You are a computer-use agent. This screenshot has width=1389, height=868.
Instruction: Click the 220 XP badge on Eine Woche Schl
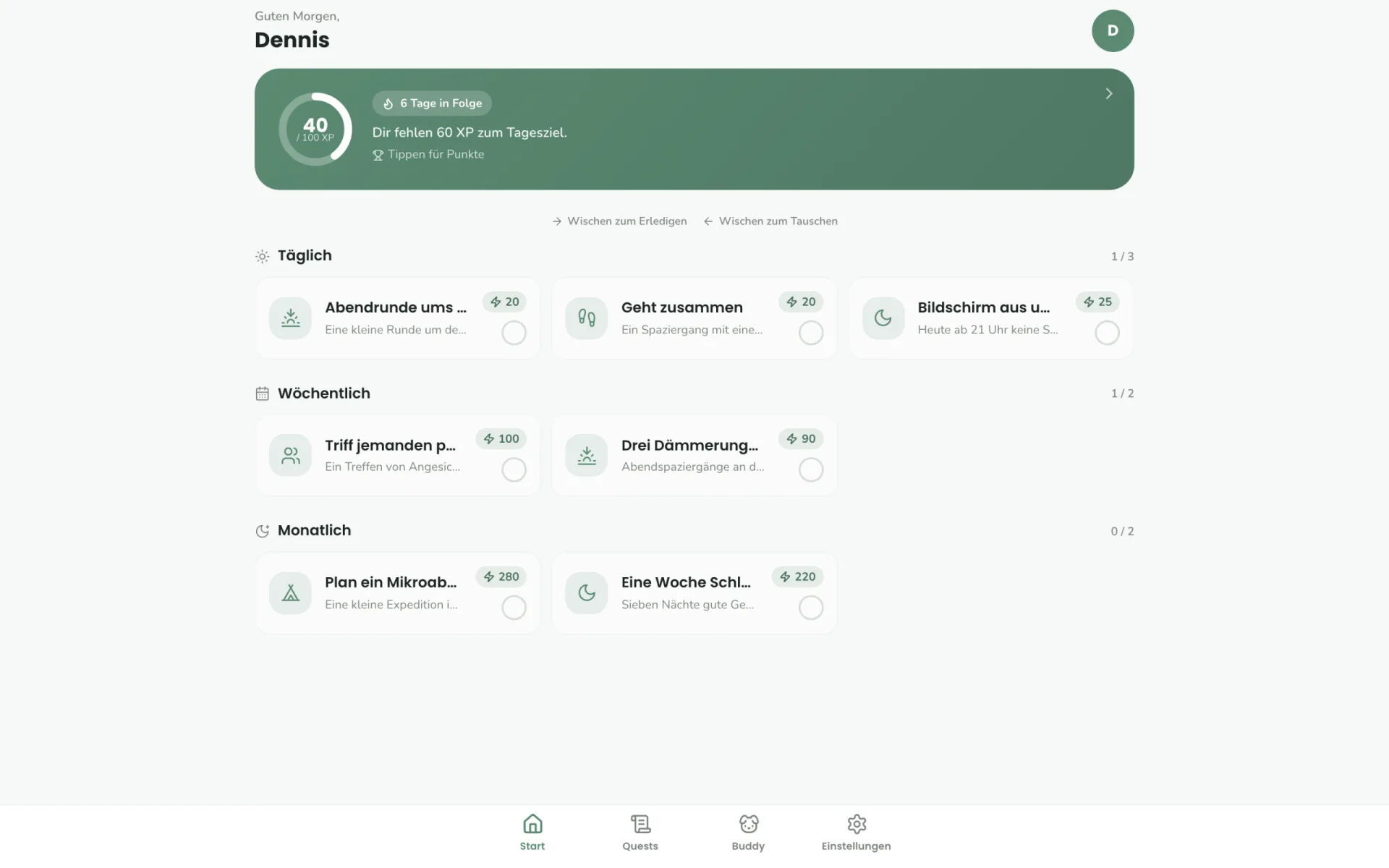coord(797,576)
